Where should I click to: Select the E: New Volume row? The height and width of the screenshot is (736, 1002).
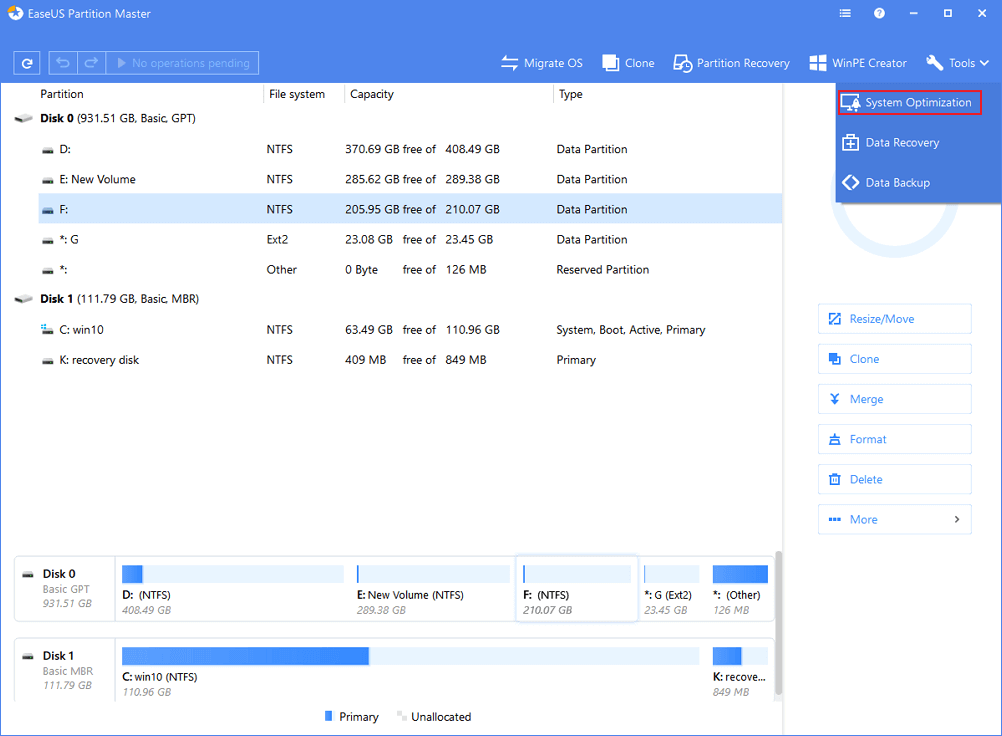pos(410,179)
